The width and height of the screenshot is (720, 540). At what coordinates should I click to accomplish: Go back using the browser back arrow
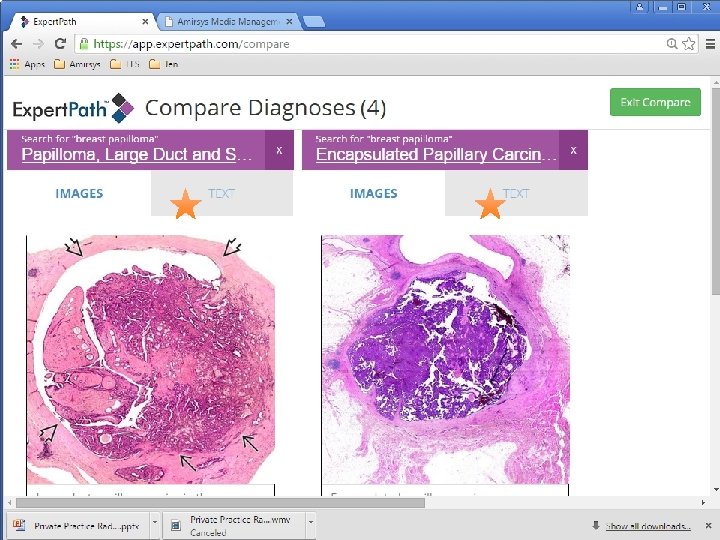[x=17, y=44]
